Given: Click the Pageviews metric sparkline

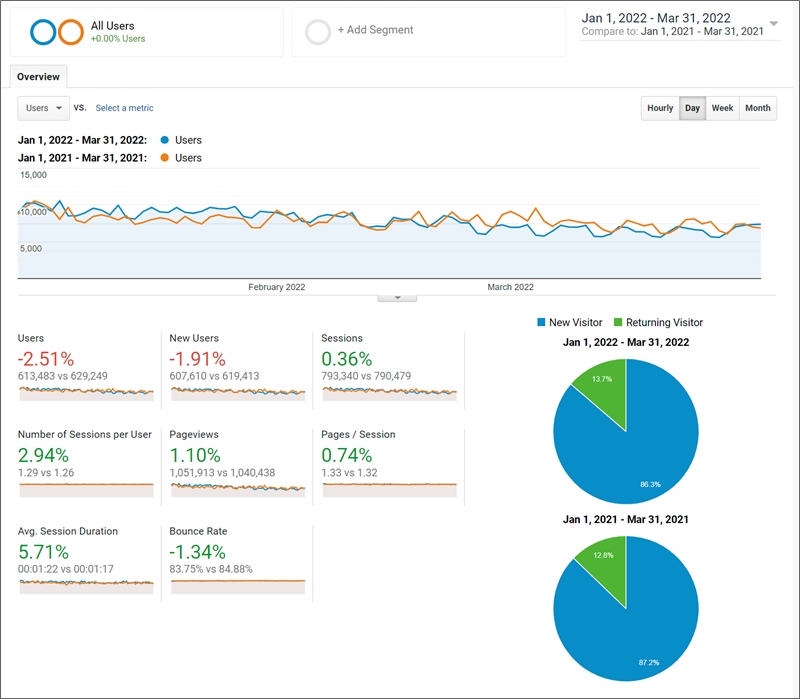Looking at the screenshot, I should (x=238, y=489).
